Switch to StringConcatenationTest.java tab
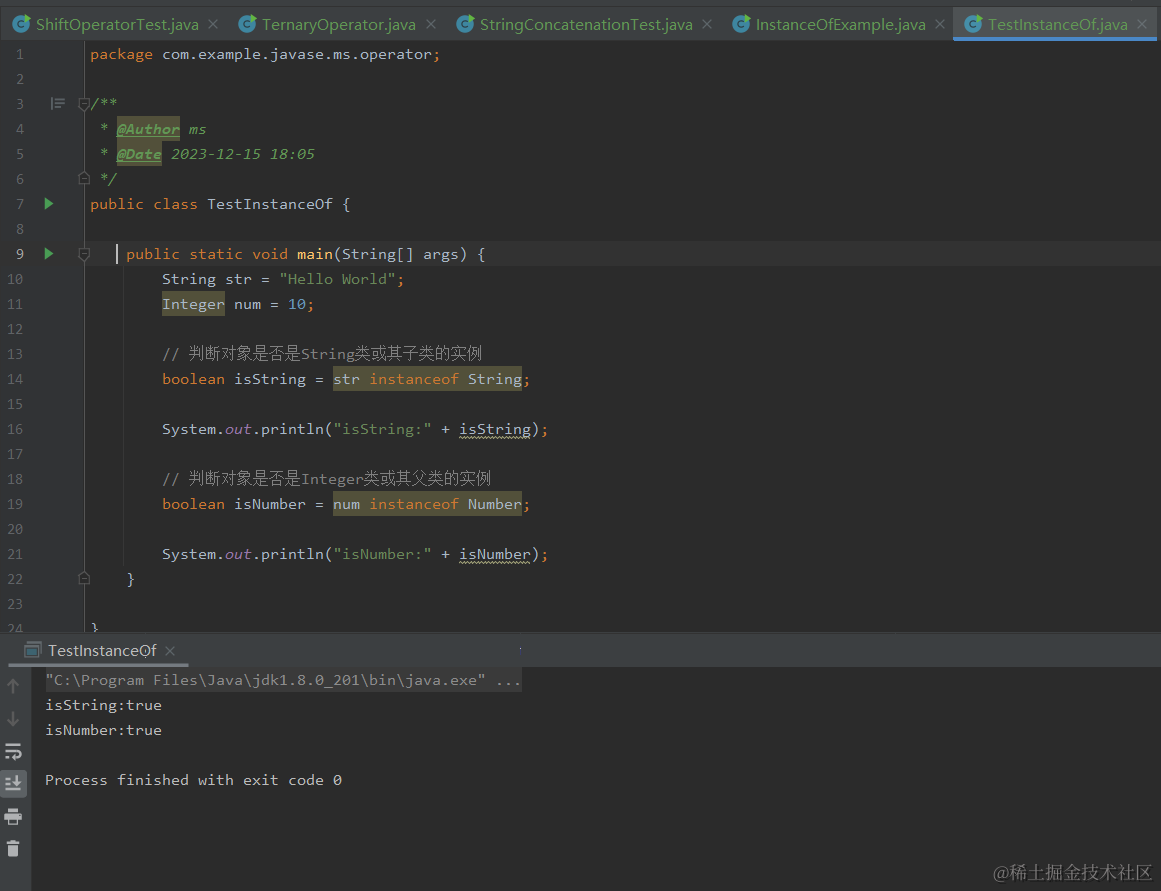 tap(586, 24)
